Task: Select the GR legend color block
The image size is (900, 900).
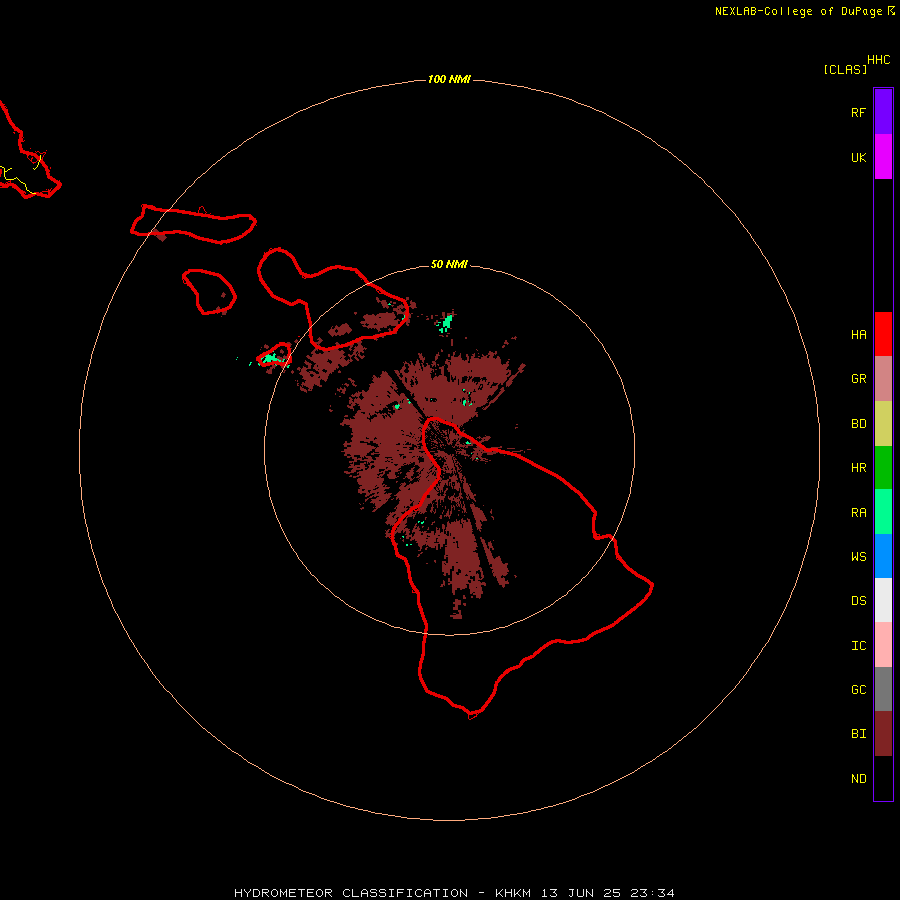Action: 883,379
